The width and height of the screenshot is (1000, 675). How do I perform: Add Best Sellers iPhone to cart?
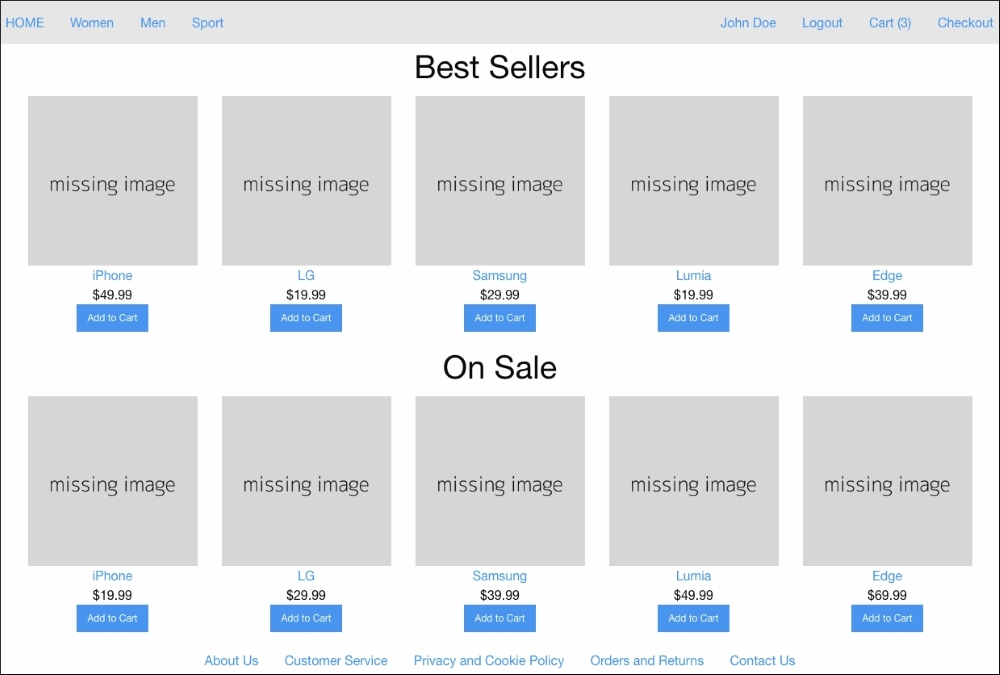[x=112, y=318]
